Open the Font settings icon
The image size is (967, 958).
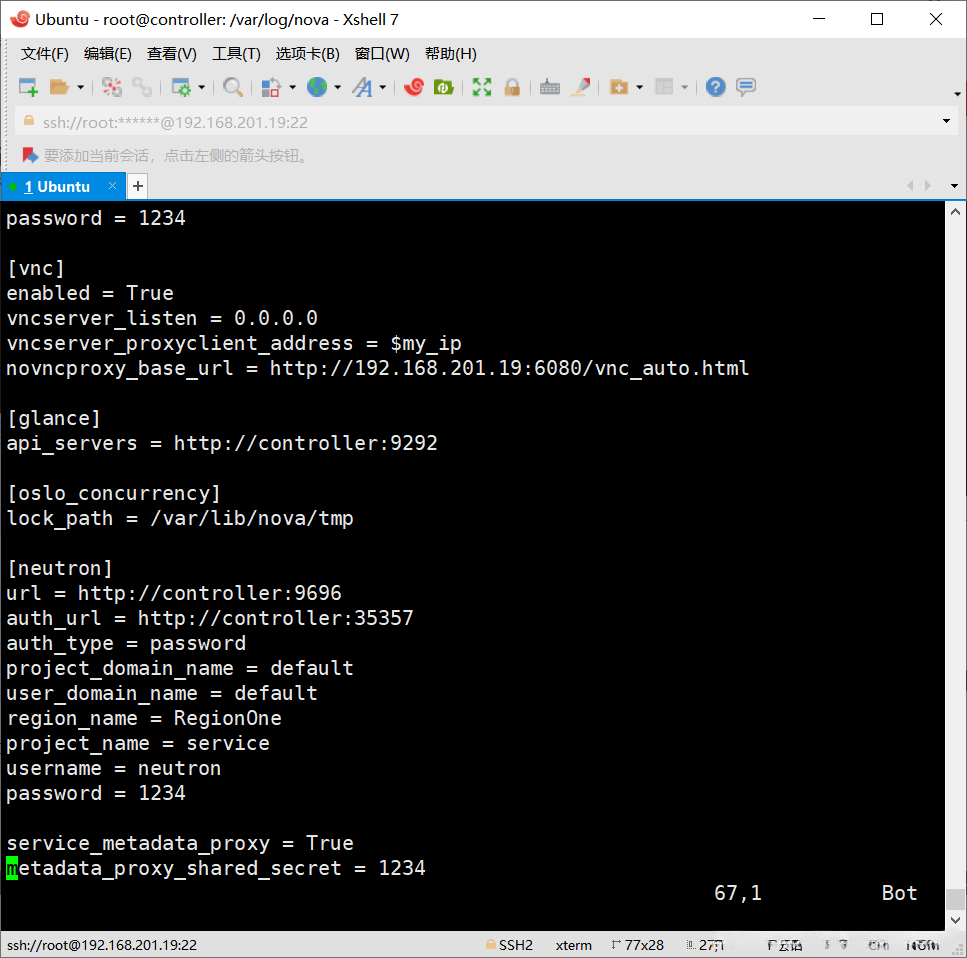(363, 87)
